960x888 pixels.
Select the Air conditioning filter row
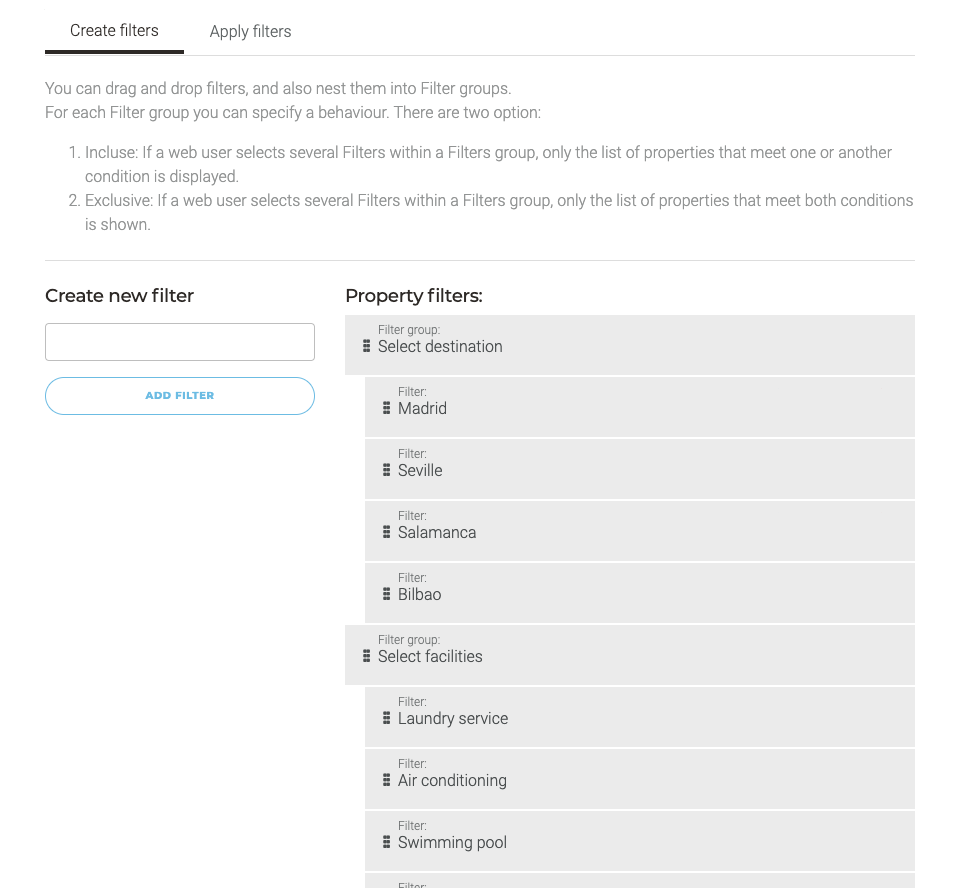coord(640,779)
